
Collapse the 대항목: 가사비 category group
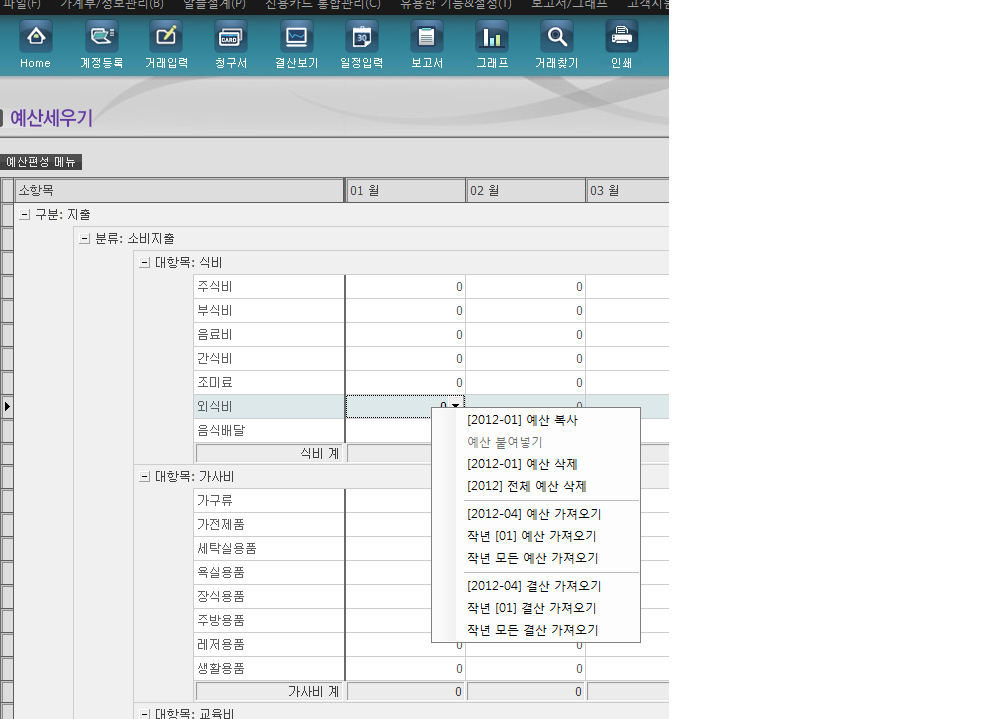tap(143, 475)
